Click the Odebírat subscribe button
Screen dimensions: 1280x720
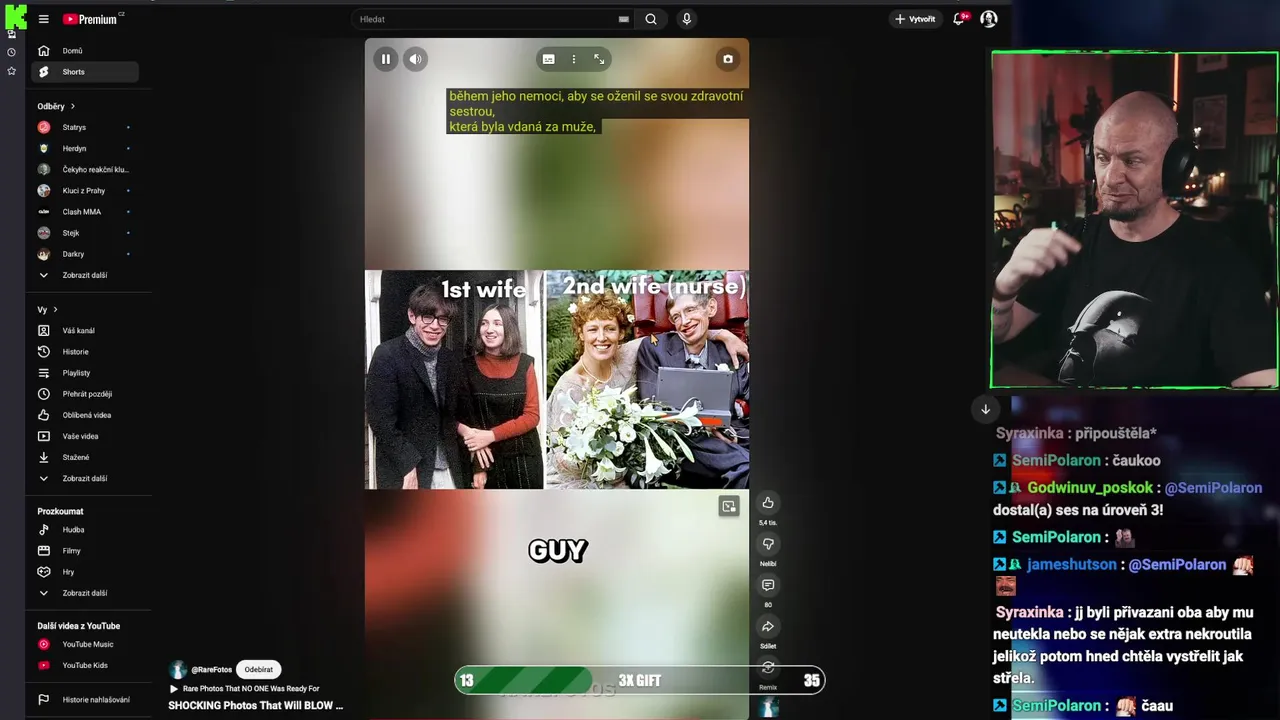pyautogui.click(x=258, y=670)
